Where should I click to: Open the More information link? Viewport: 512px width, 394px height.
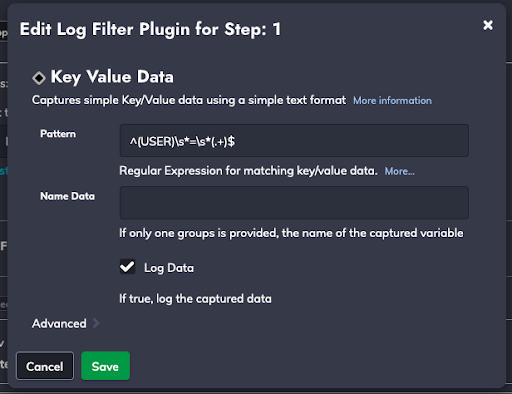point(392,100)
